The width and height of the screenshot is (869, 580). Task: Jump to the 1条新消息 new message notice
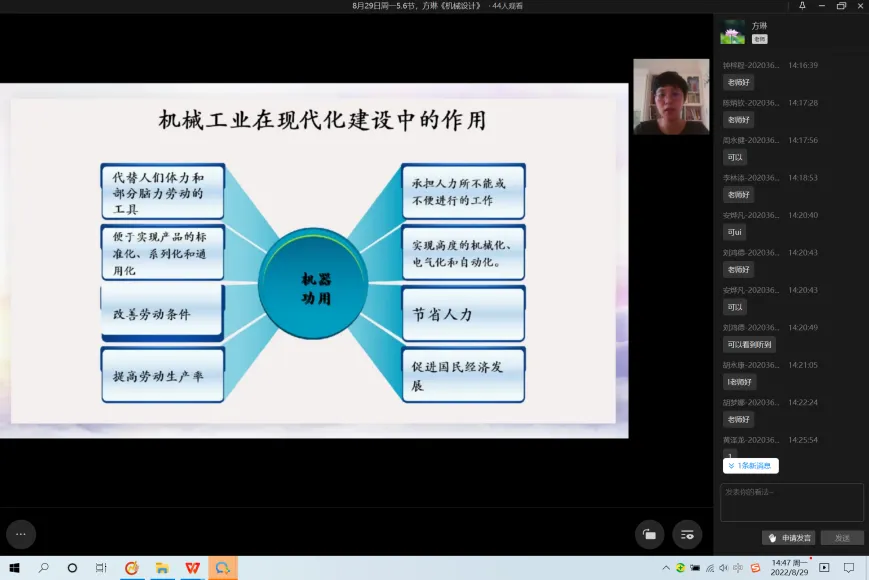click(750, 466)
